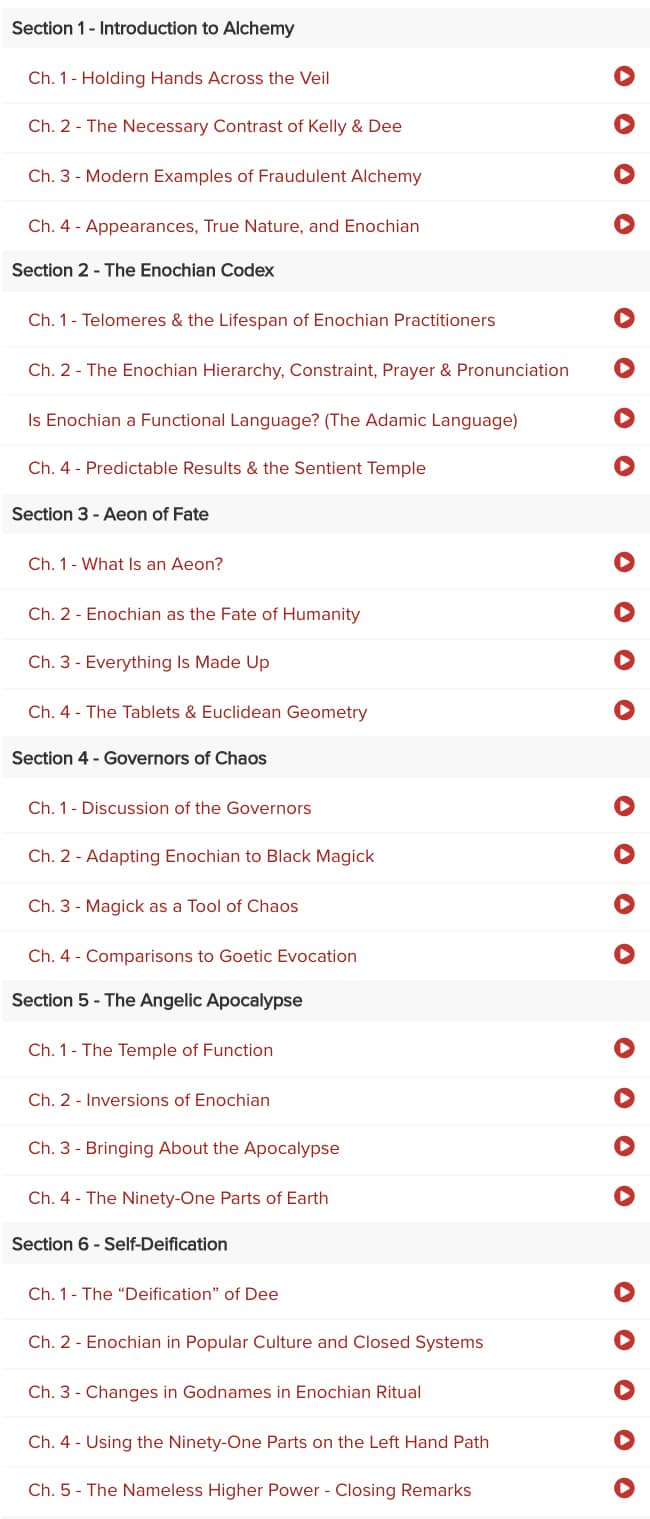This screenshot has width=650, height=1519.
Task: Play Ch. 1 Holding Hands Across the Veil
Action: 624,76
